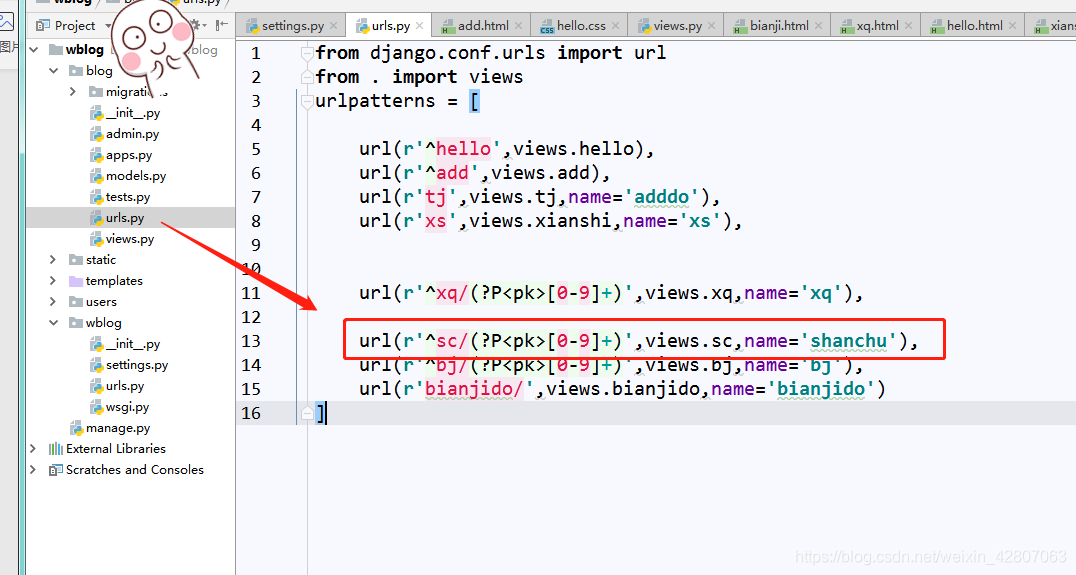Close the settings.py tab
This screenshot has width=1076, height=575.
(x=334, y=26)
